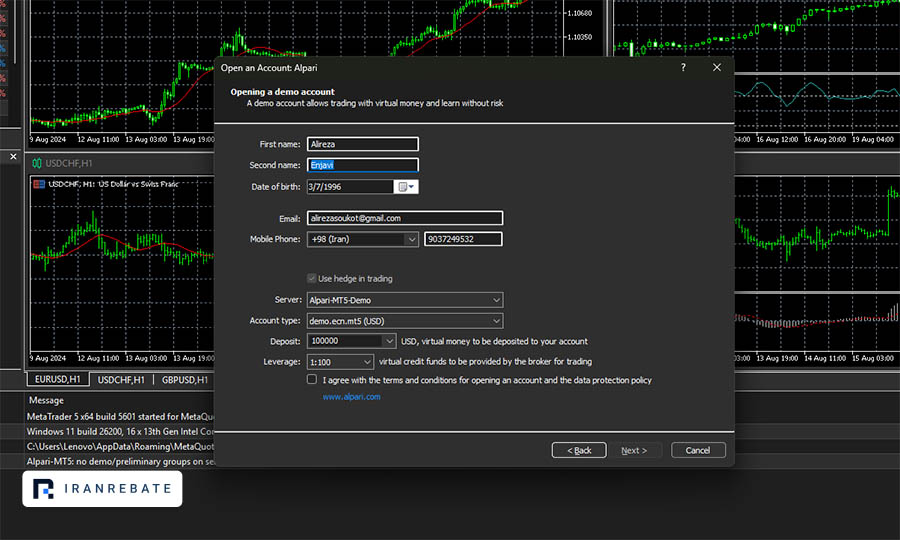Click the Next button
Viewport: 900px width, 540px height.
634,450
